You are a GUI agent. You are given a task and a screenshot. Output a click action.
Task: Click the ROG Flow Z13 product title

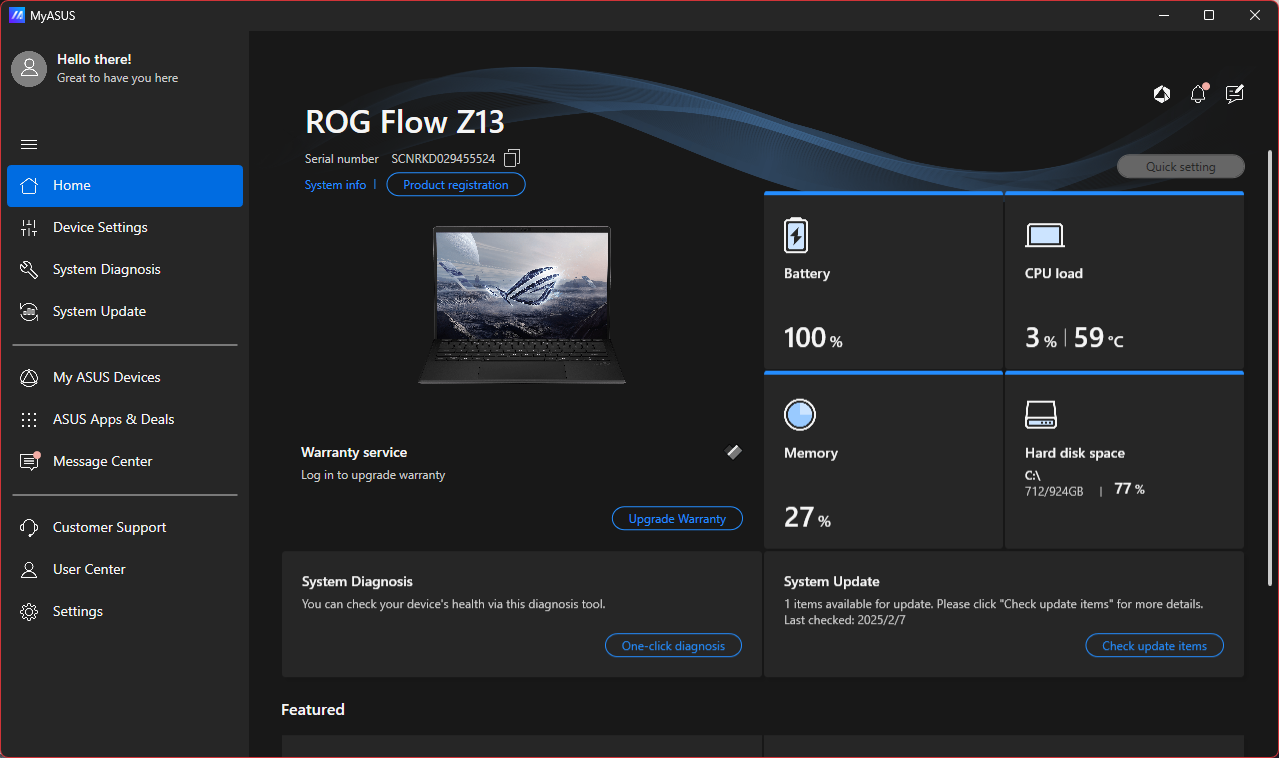405,122
